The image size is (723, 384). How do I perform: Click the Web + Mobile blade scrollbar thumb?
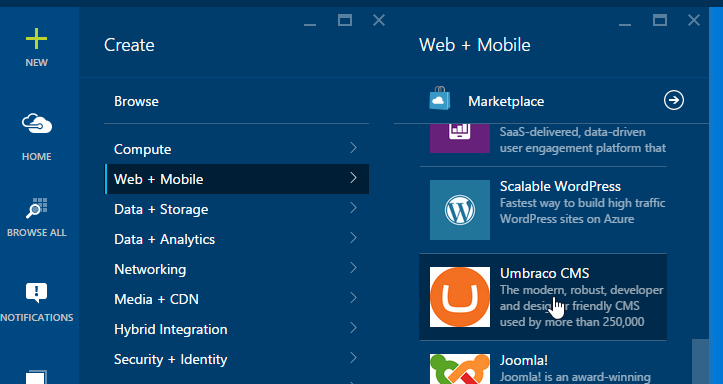tap(700, 362)
